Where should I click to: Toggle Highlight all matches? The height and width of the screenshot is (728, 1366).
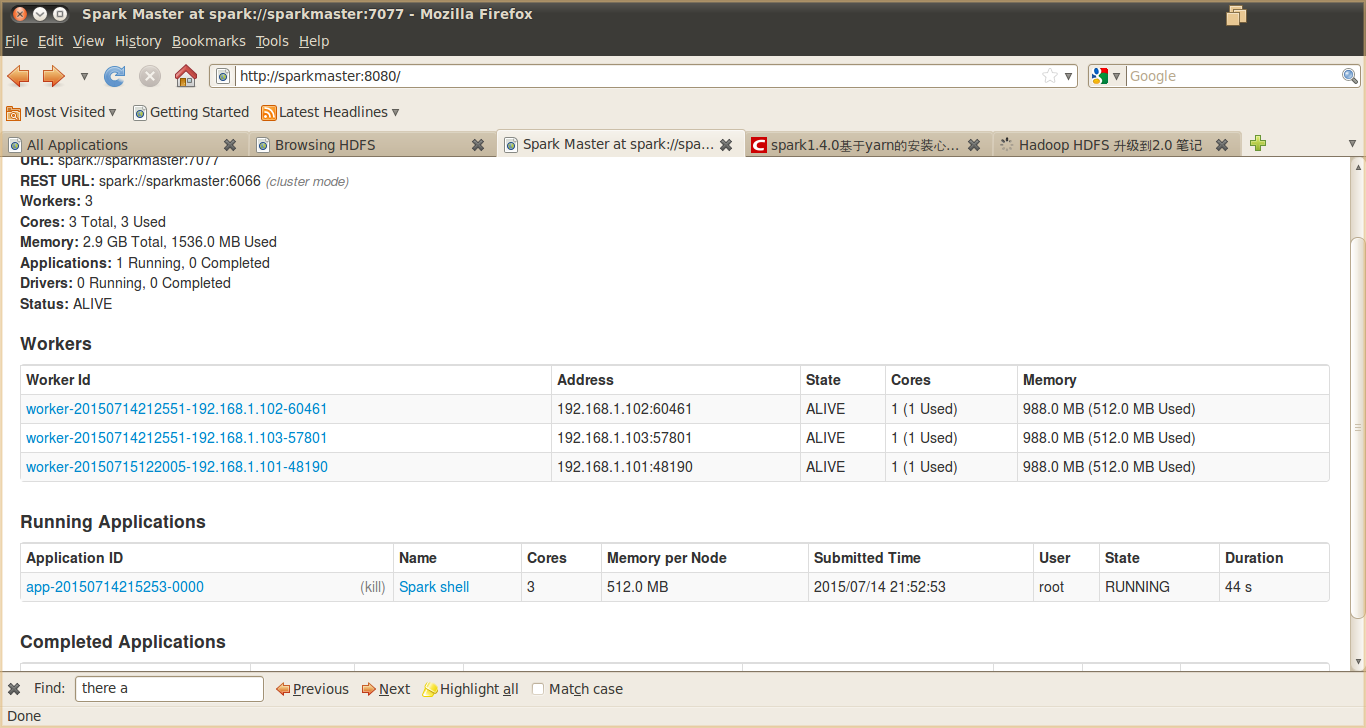pyautogui.click(x=471, y=689)
